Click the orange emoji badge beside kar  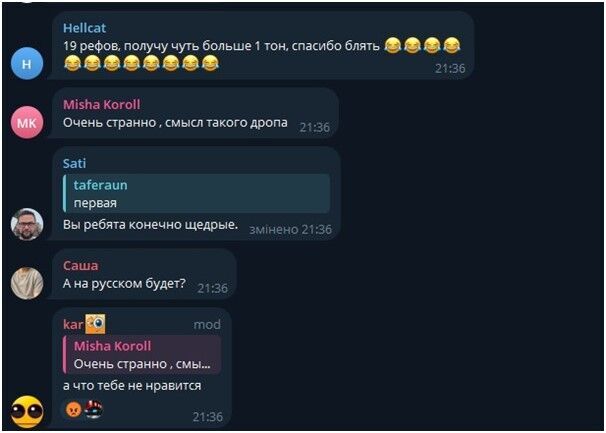click(95, 324)
